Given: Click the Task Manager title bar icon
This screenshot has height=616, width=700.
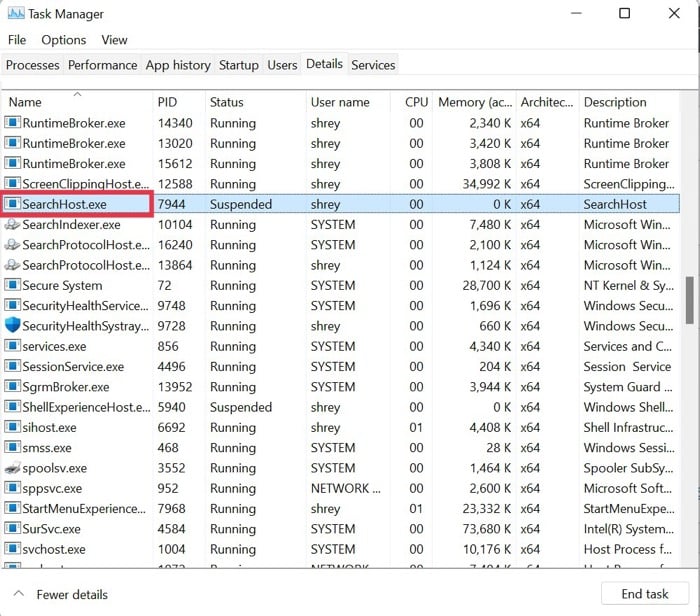Looking at the screenshot, I should pos(16,13).
